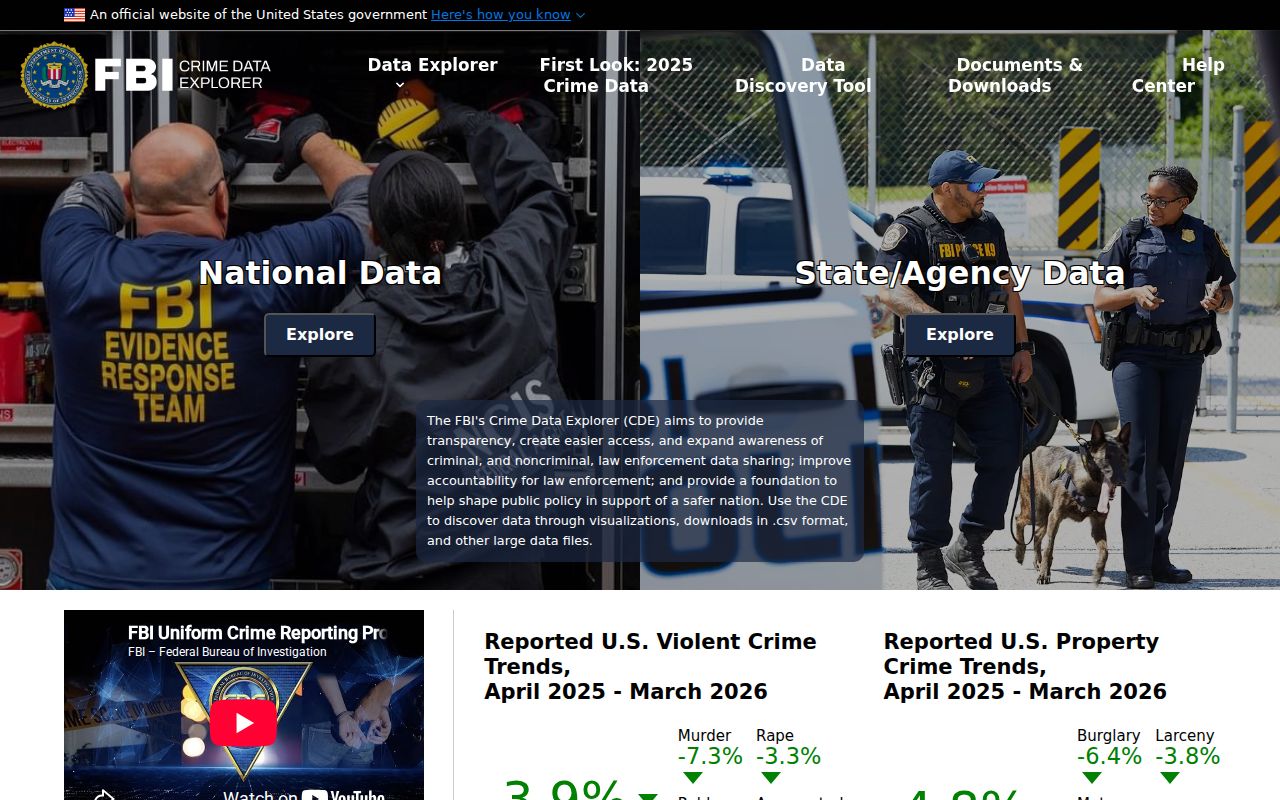Click Reported U.S. Violent Crime Trends heading

650,666
